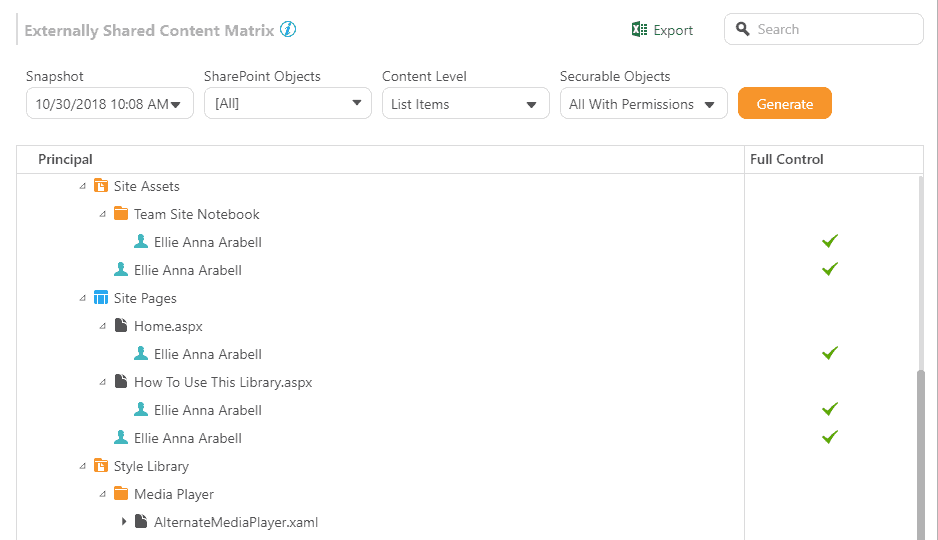This screenshot has width=938, height=540.
Task: Expand the AlternateMediaPlayer.xaml node
Action: [124, 522]
